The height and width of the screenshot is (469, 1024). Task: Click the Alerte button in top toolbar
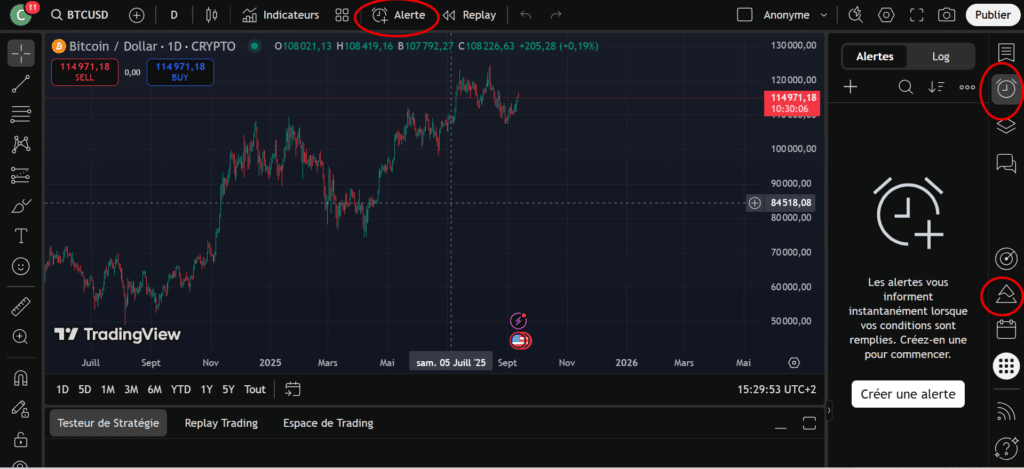(x=398, y=15)
